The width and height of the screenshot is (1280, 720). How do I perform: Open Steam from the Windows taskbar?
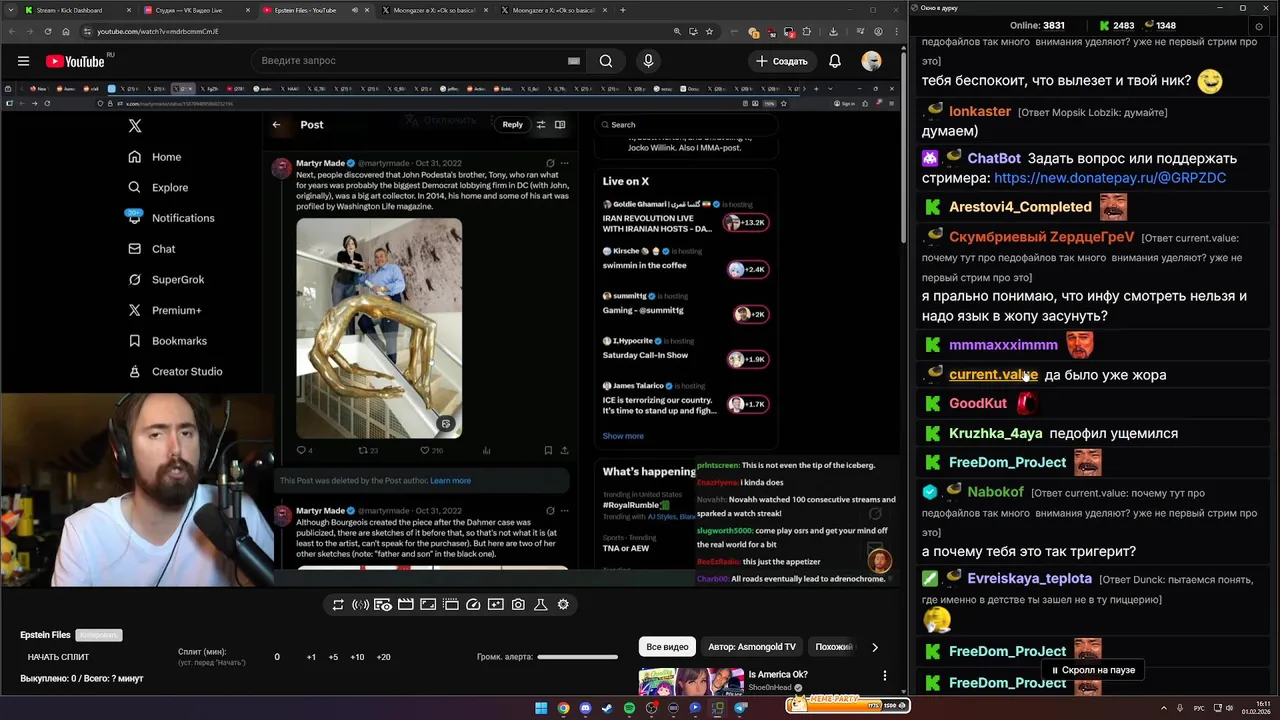(607, 708)
